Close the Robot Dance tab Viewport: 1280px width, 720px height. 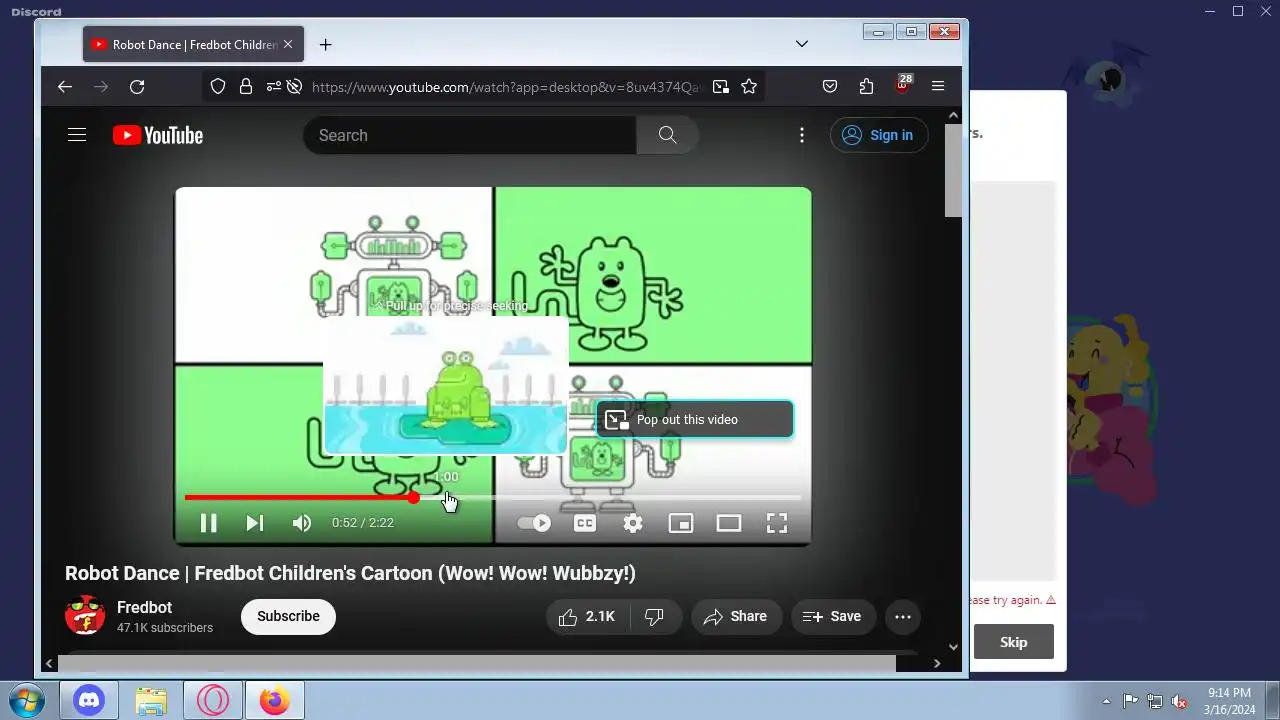(288, 45)
